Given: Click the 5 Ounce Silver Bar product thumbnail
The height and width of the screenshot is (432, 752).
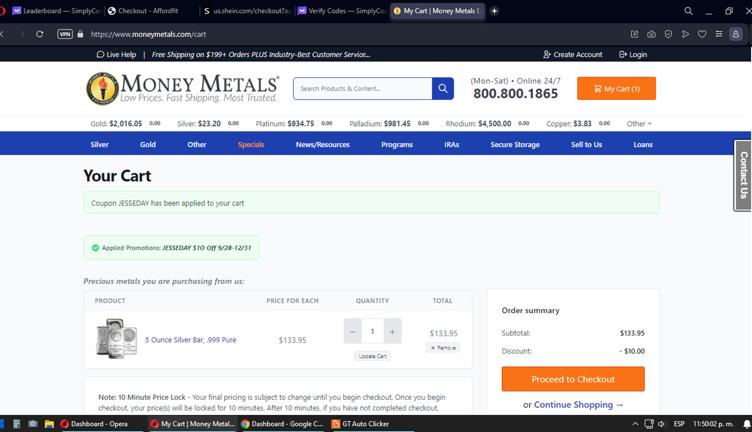Looking at the screenshot, I should [x=117, y=339].
